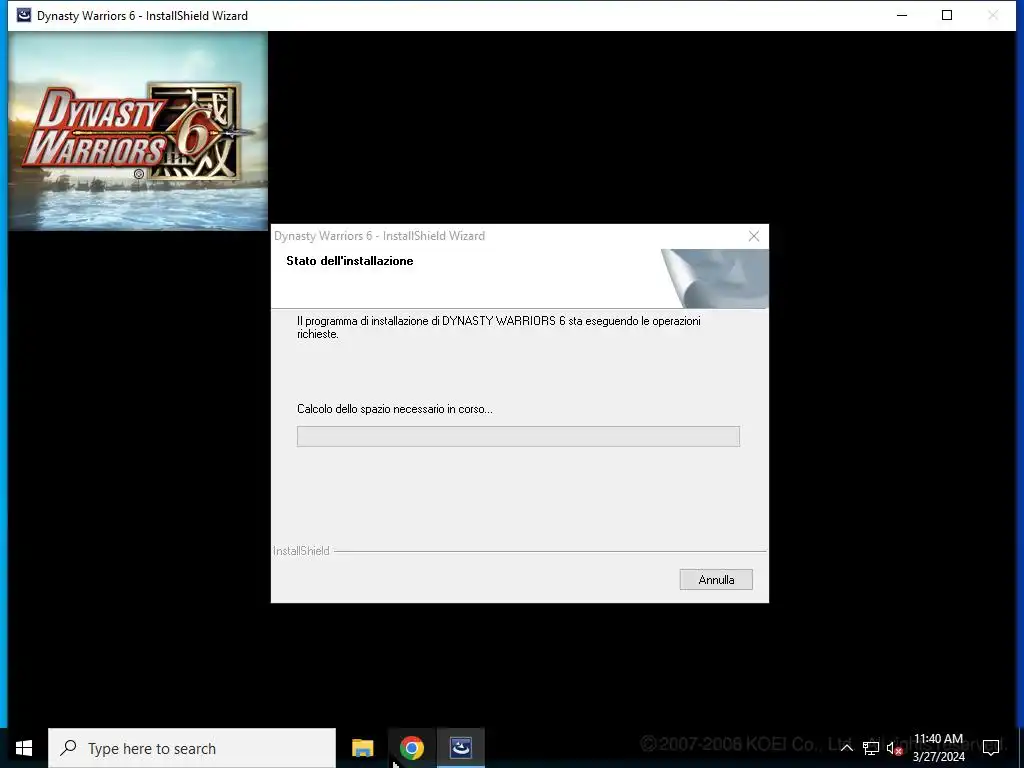Click the InstallShield icon in the outer title bar
The height and width of the screenshot is (768, 1024).
24,15
